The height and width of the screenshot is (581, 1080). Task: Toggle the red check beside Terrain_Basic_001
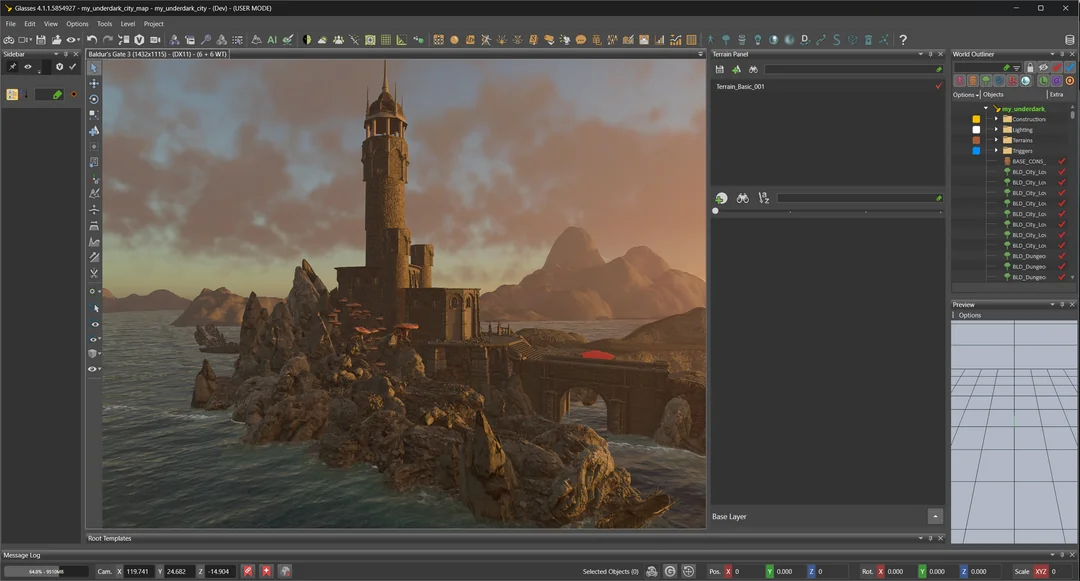pos(938,86)
